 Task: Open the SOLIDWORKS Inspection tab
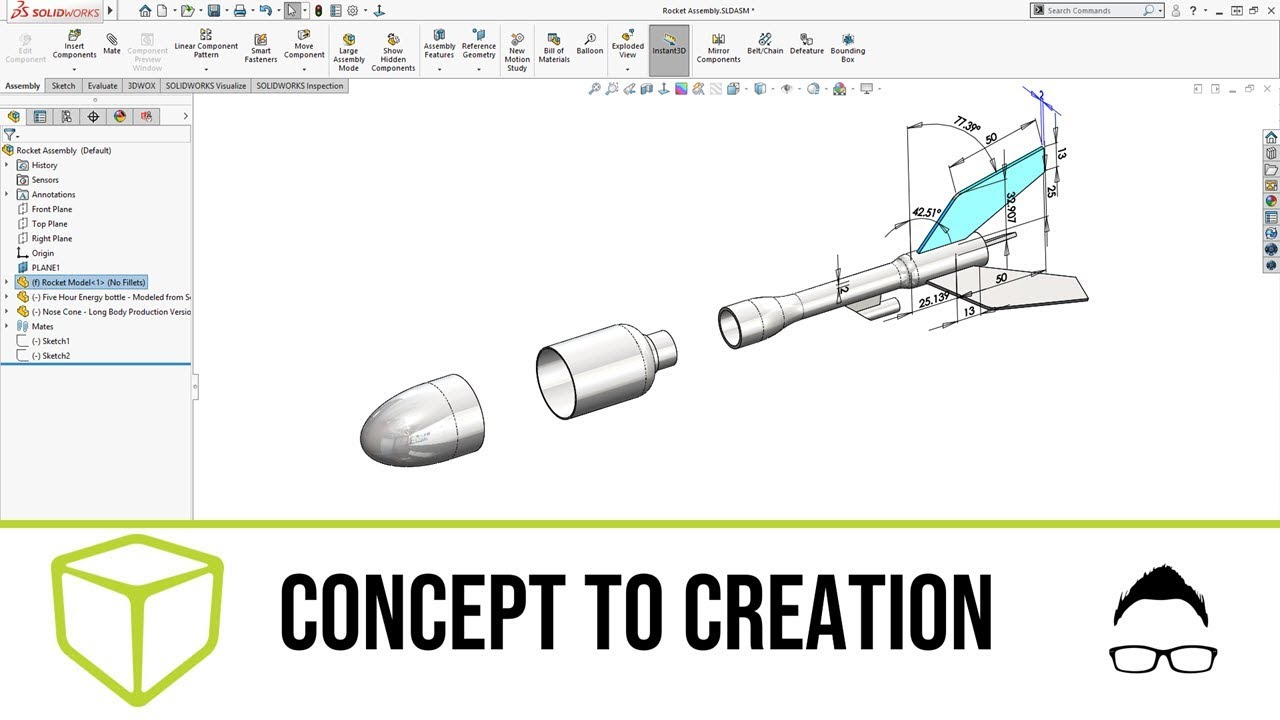tap(300, 86)
